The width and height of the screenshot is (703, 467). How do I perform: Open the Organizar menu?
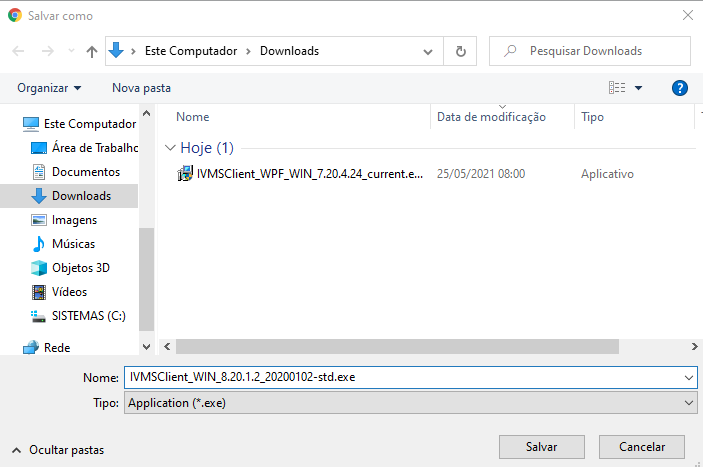pos(49,88)
